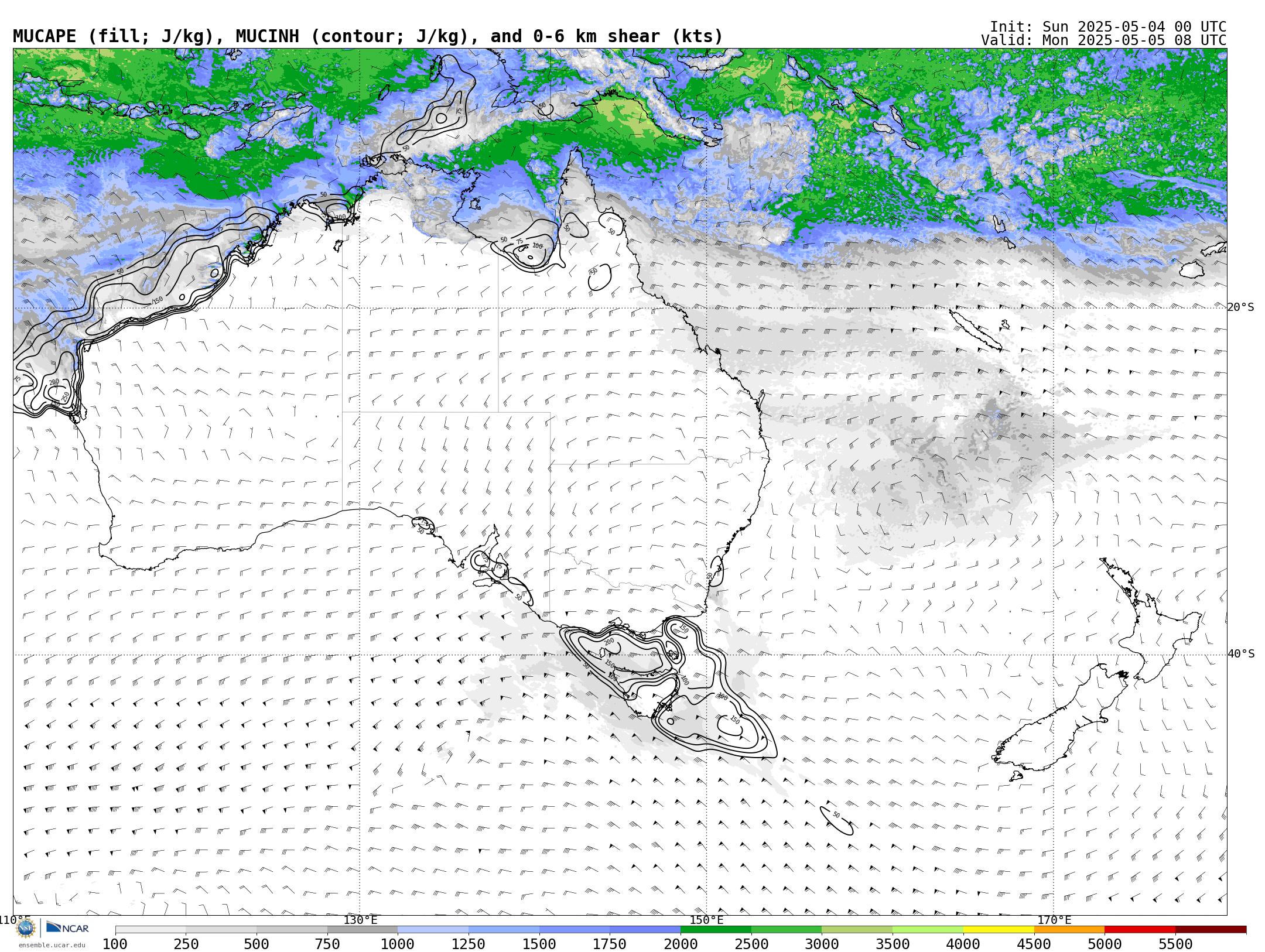Viewport: 1265px width, 952px height.
Task: Select the lightest gray 100–250 colorbar swatch
Action: (151, 930)
